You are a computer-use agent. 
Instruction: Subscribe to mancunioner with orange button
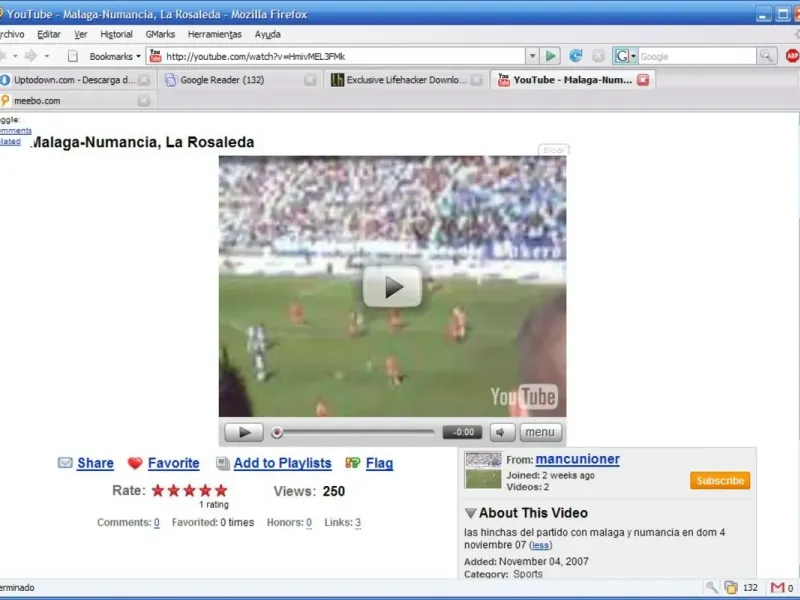720,481
